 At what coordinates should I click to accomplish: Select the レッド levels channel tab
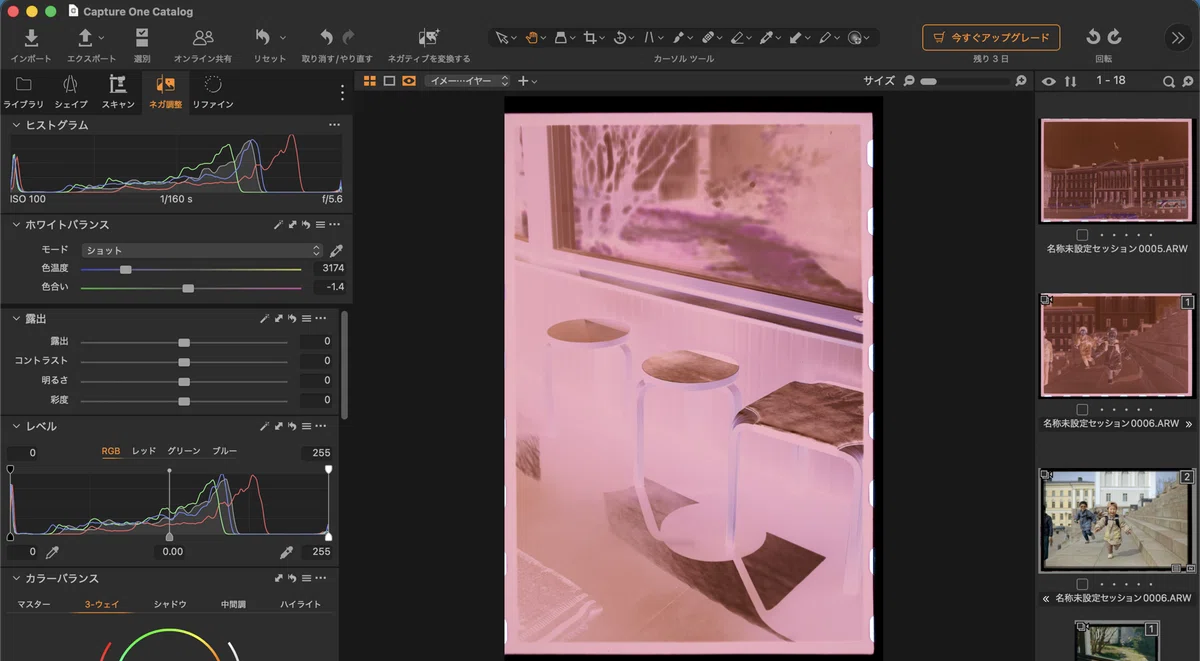pyautogui.click(x=144, y=452)
